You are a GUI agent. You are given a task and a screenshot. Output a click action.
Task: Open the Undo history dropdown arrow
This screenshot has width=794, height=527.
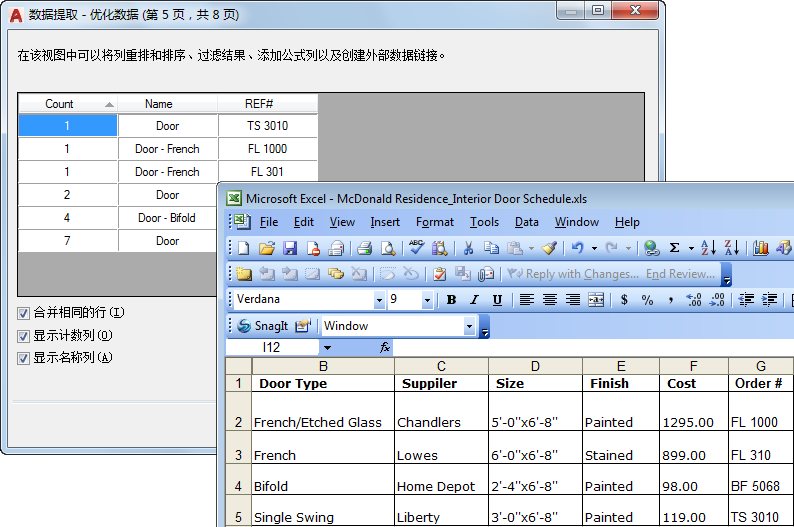[594, 249]
